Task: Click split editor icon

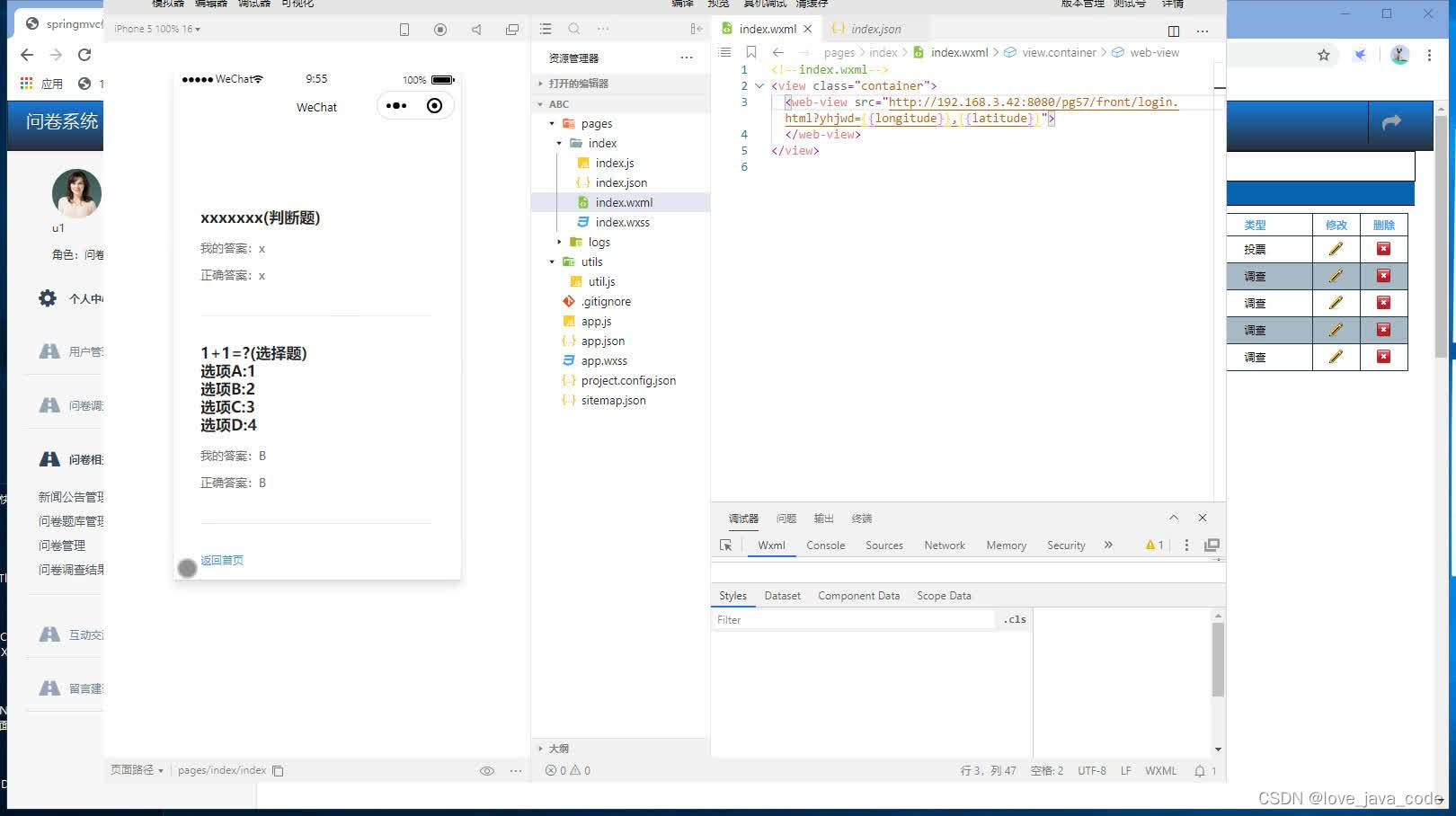Action: pyautogui.click(x=1174, y=31)
